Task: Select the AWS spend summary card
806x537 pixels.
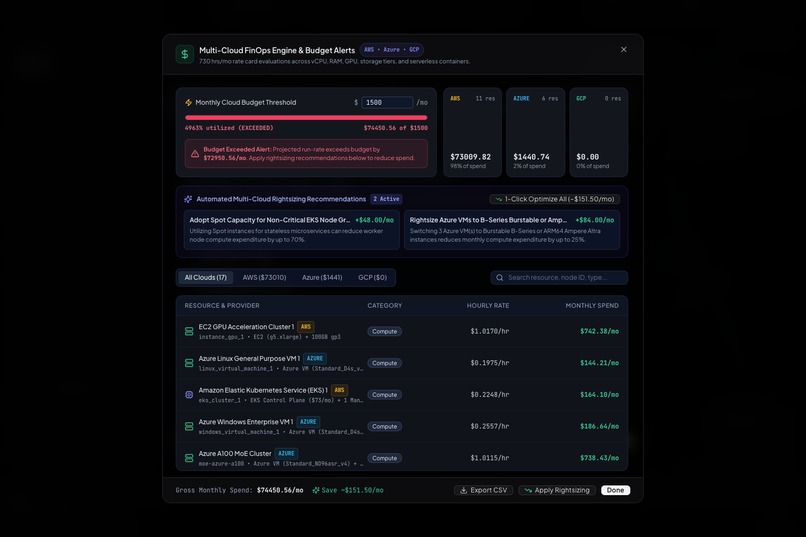Action: coord(472,132)
